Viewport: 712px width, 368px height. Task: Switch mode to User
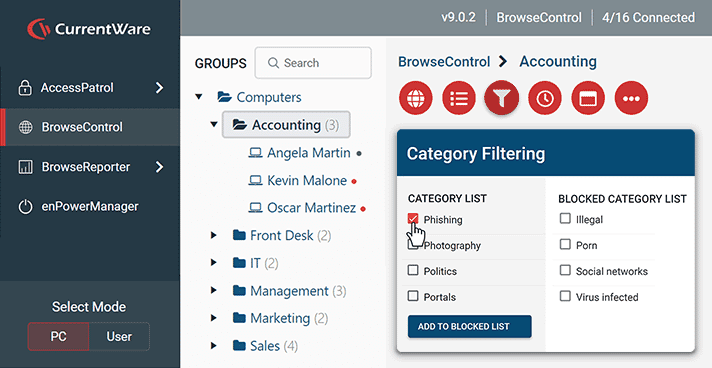coord(119,336)
